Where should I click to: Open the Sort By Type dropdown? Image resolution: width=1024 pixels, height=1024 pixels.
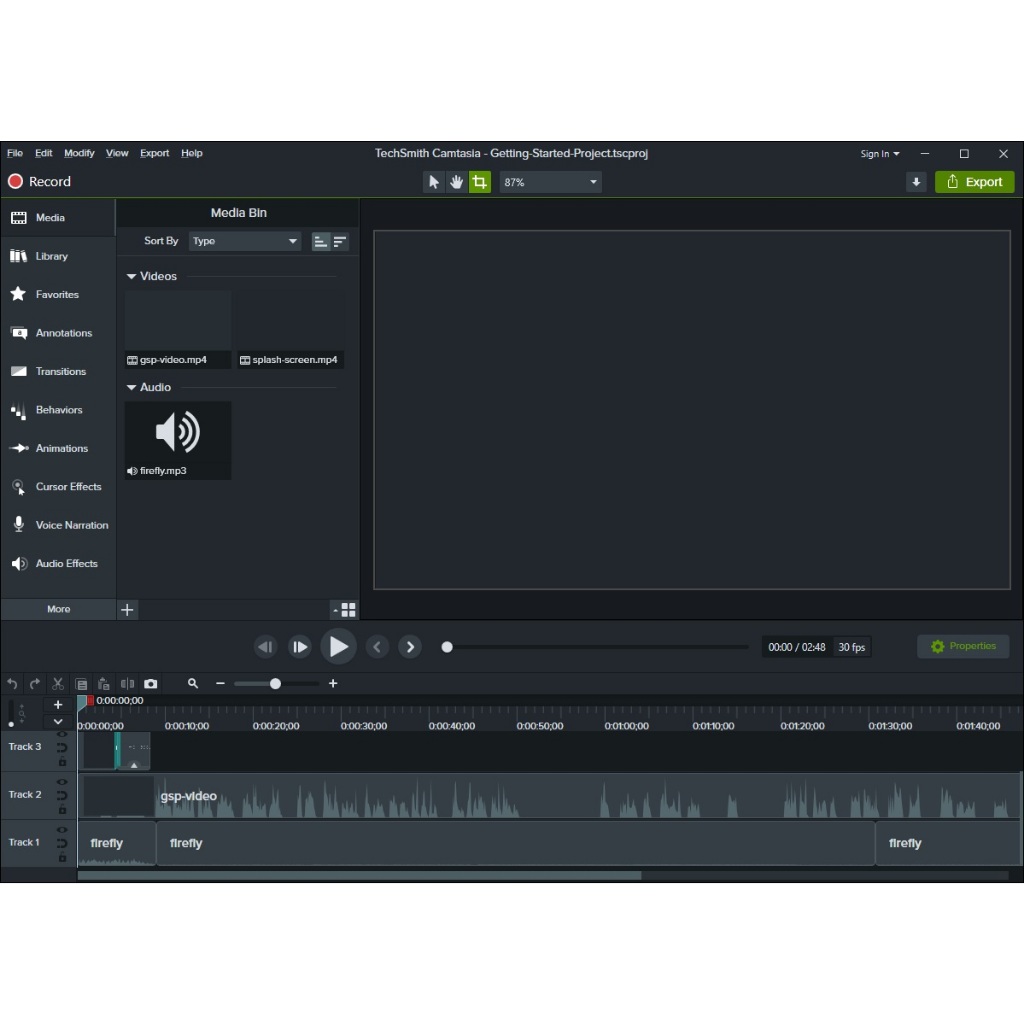pos(245,241)
